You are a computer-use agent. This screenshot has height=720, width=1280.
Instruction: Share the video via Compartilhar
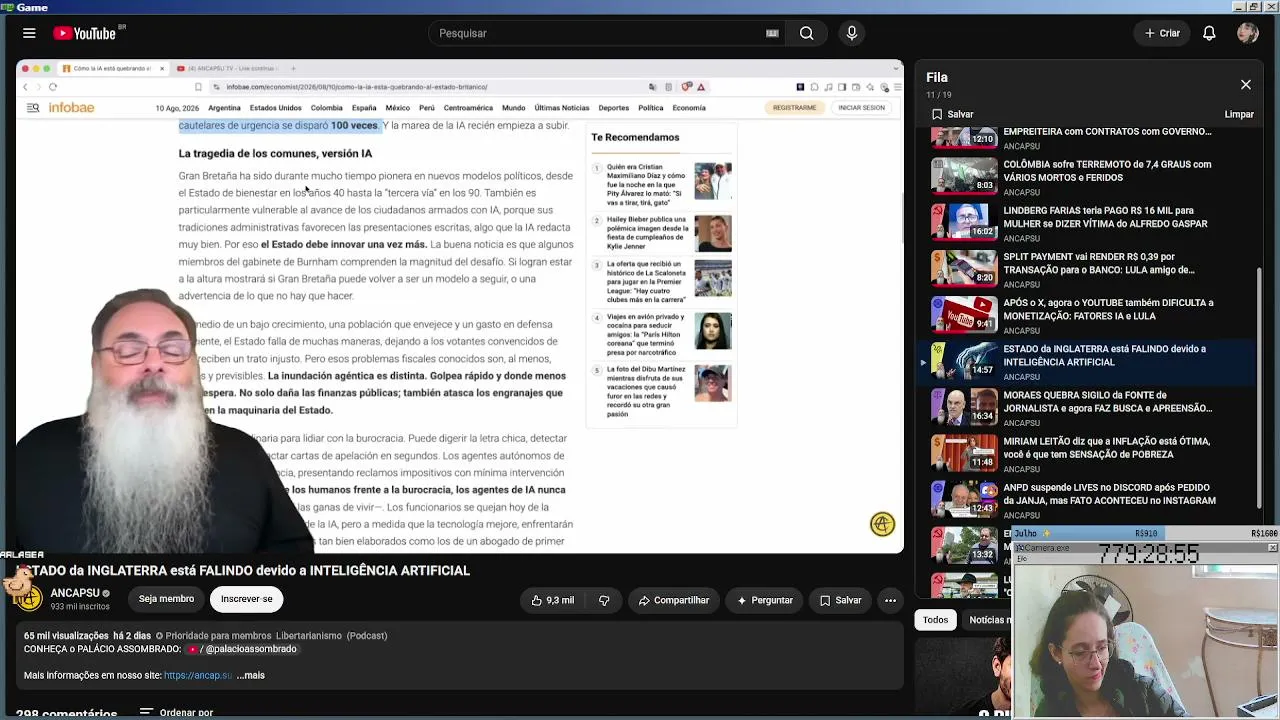(673, 600)
